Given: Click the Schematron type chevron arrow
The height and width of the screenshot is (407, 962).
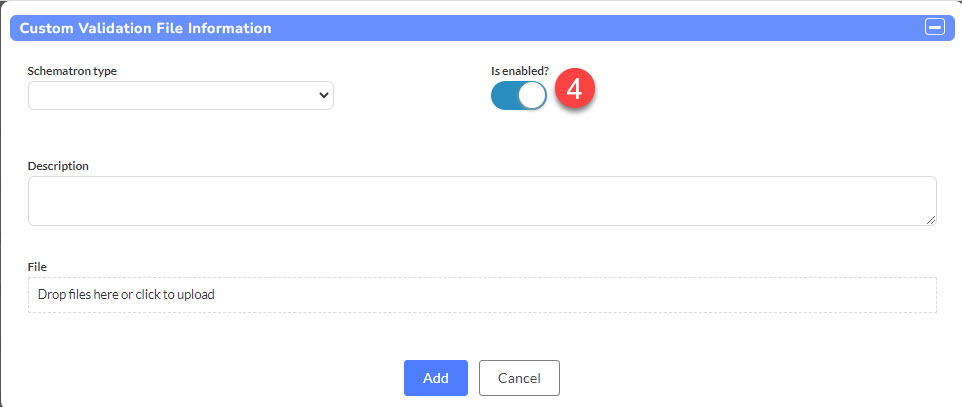Looking at the screenshot, I should (x=323, y=96).
